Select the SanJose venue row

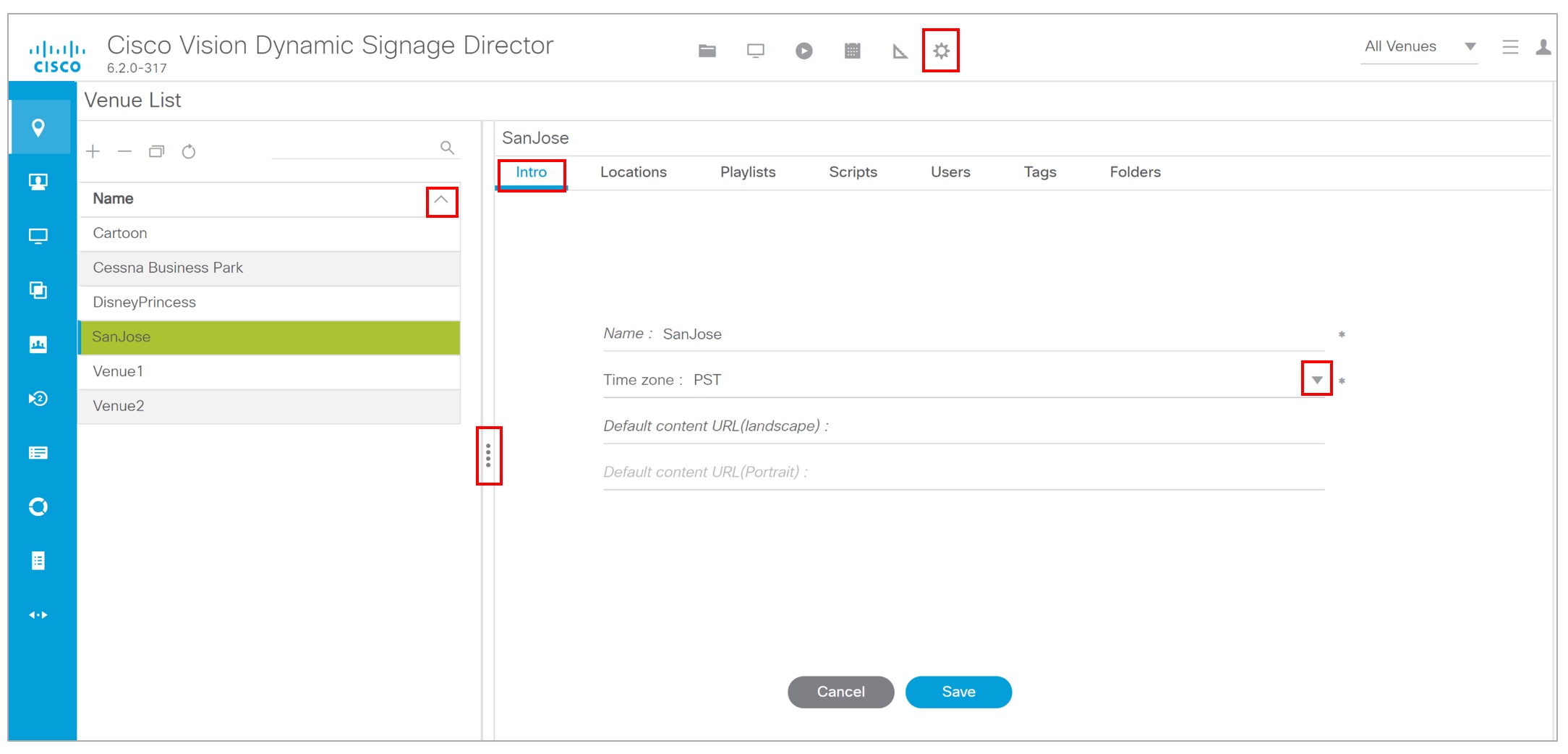pos(269,337)
